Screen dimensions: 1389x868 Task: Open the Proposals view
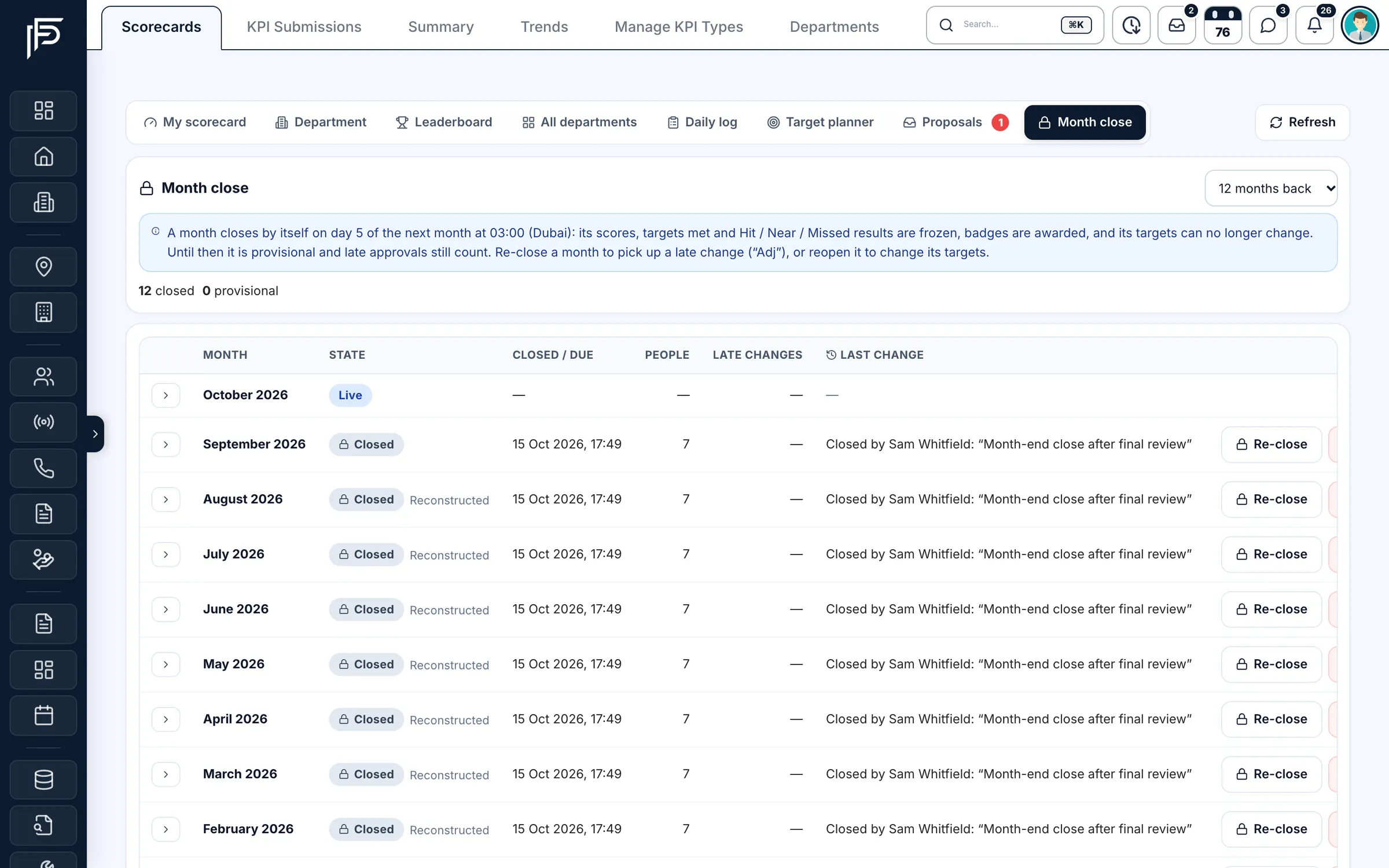point(956,122)
